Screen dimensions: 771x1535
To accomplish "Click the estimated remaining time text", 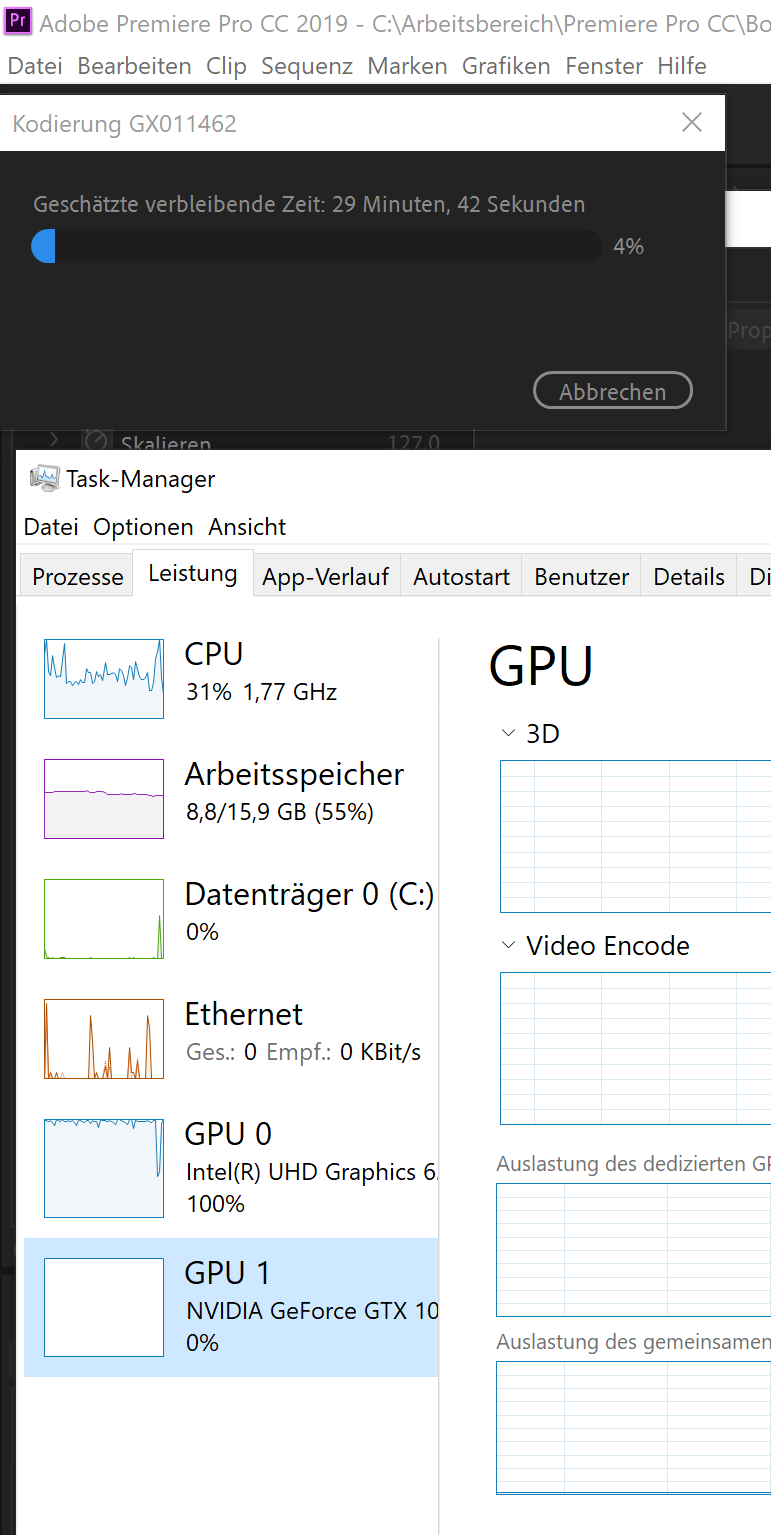I will (x=309, y=204).
